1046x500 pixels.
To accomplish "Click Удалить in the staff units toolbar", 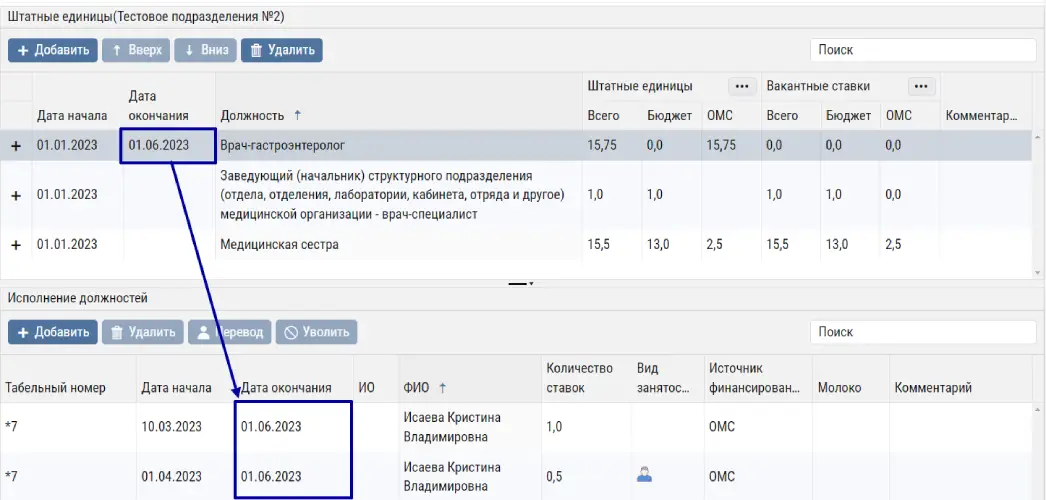I will pyautogui.click(x=282, y=50).
